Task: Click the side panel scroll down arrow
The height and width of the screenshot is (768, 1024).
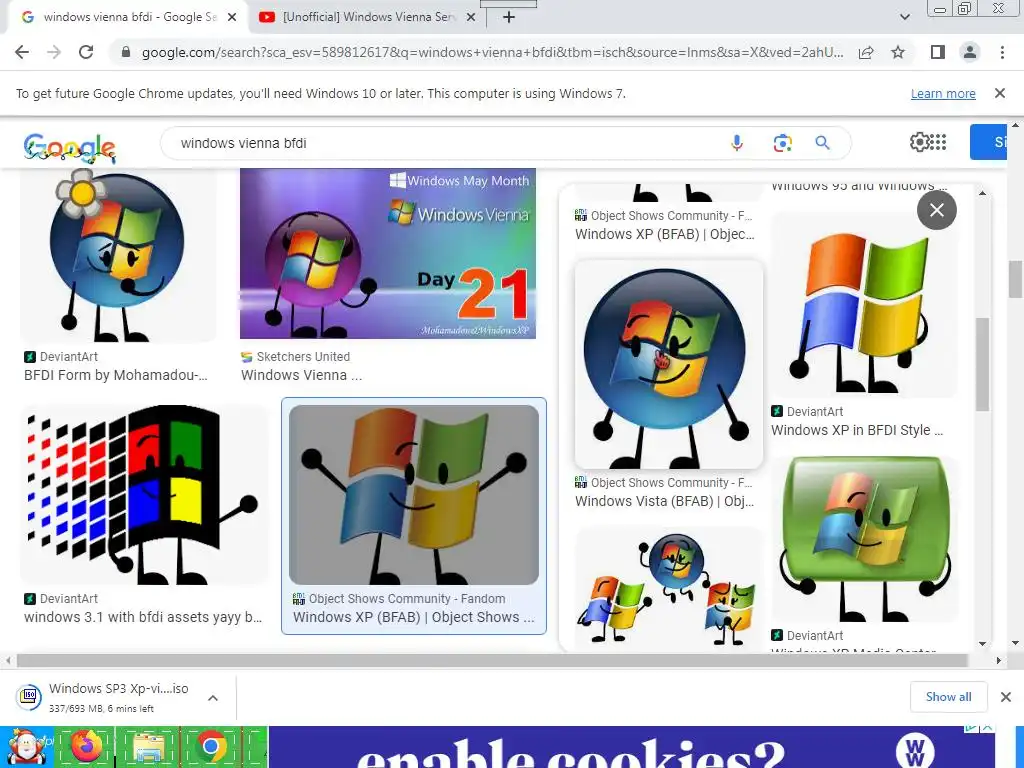Action: point(982,643)
